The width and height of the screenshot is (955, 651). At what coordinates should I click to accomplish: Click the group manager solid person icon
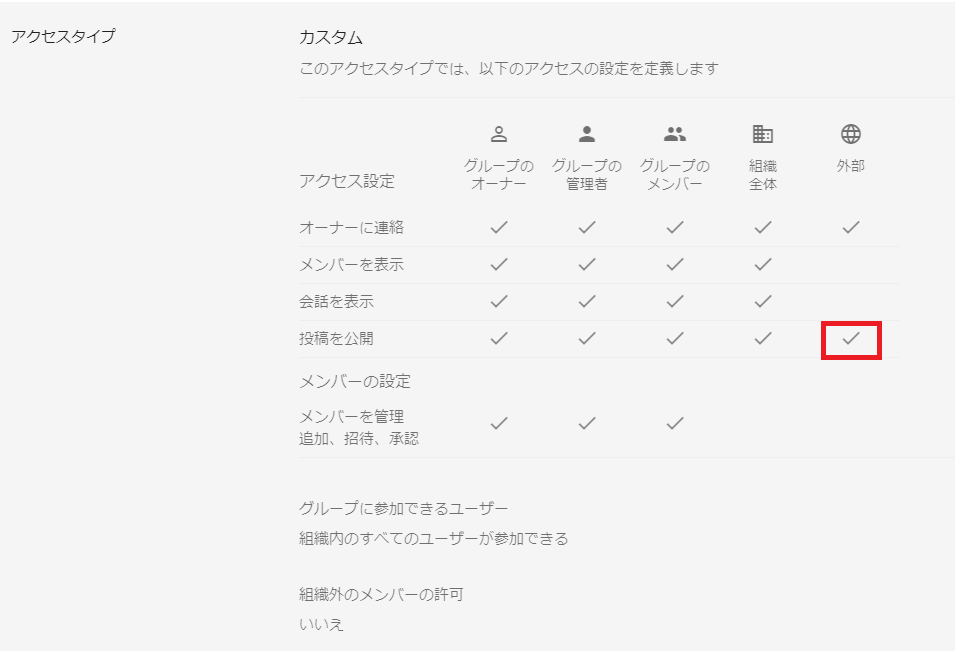587,134
